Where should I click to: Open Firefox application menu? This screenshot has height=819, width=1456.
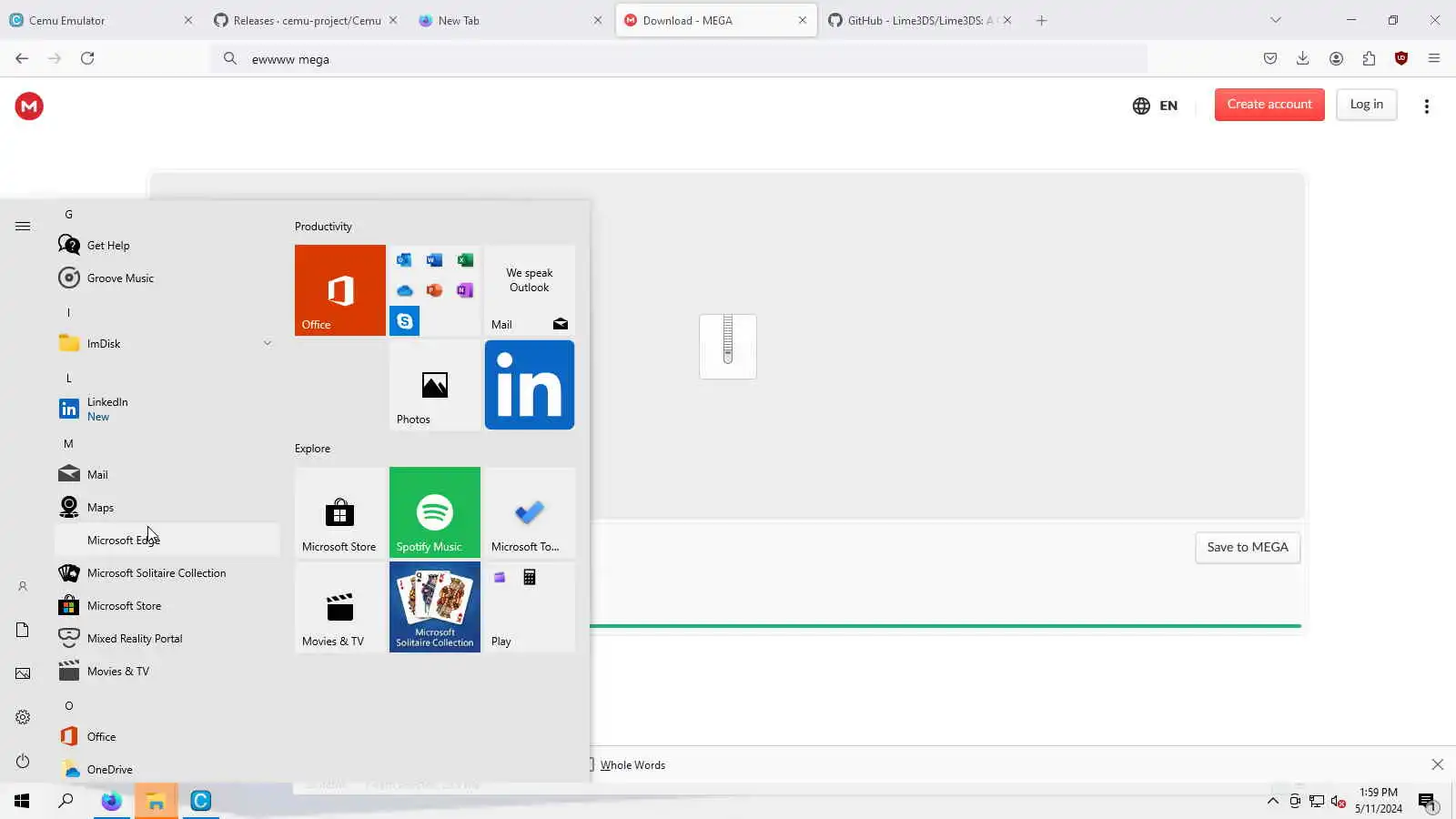(1434, 58)
